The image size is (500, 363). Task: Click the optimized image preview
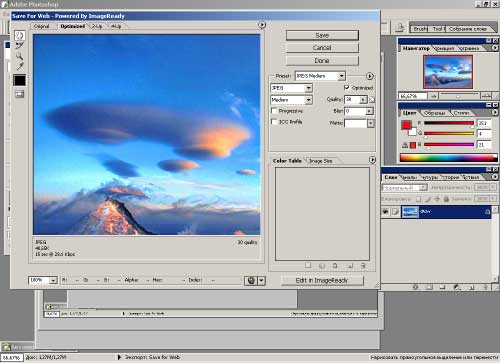tap(146, 134)
